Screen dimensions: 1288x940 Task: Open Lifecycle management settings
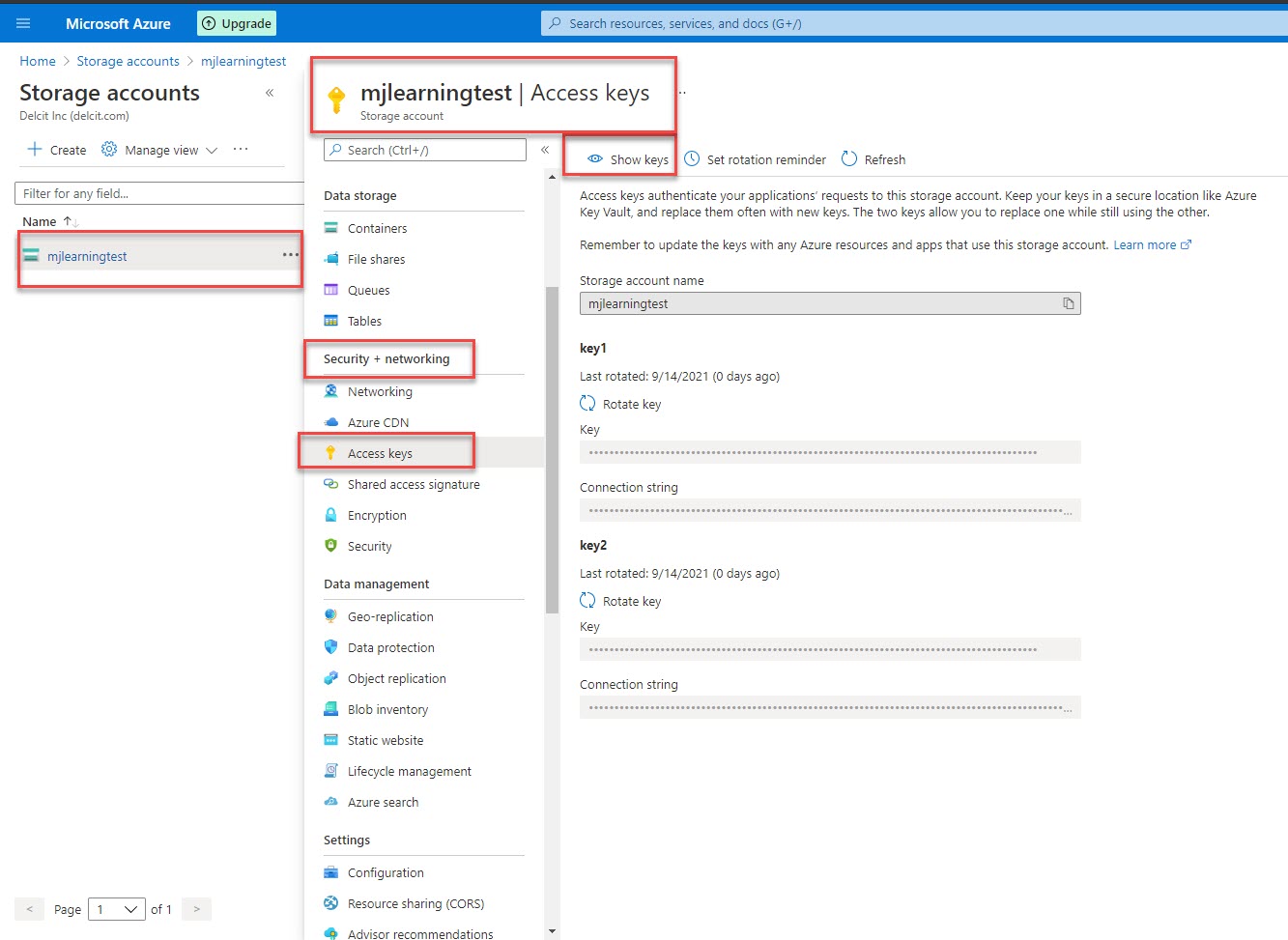(x=409, y=771)
